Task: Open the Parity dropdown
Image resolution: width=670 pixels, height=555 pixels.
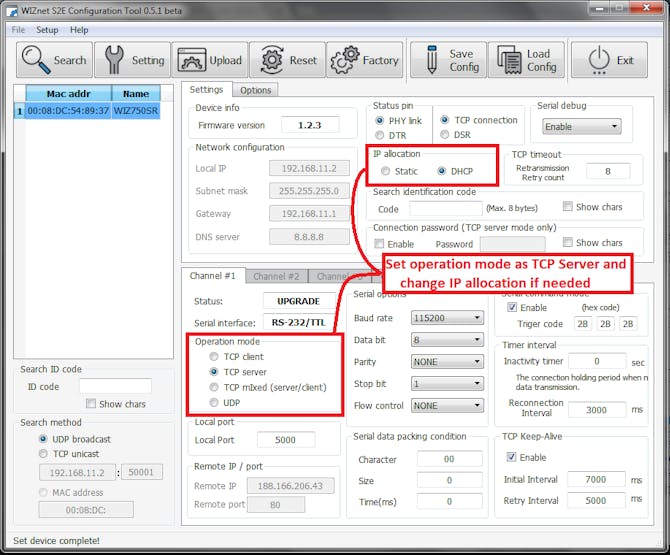Action: 447,362
